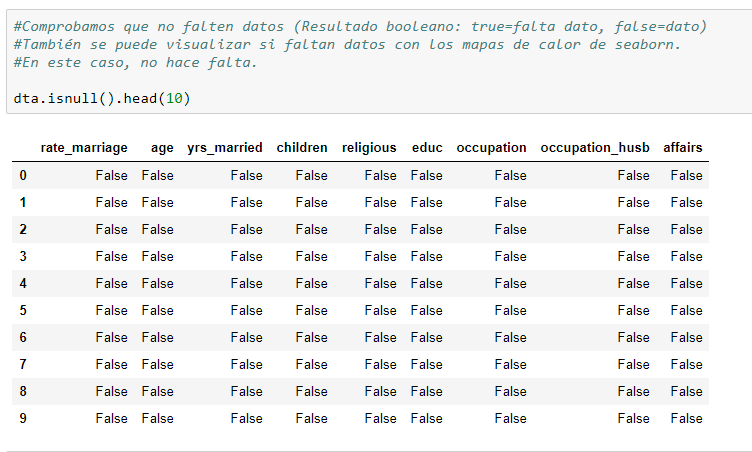Screen dimensions: 752x452
Task: Click the dta.isnull().head(10) code line
Action: [102, 99]
